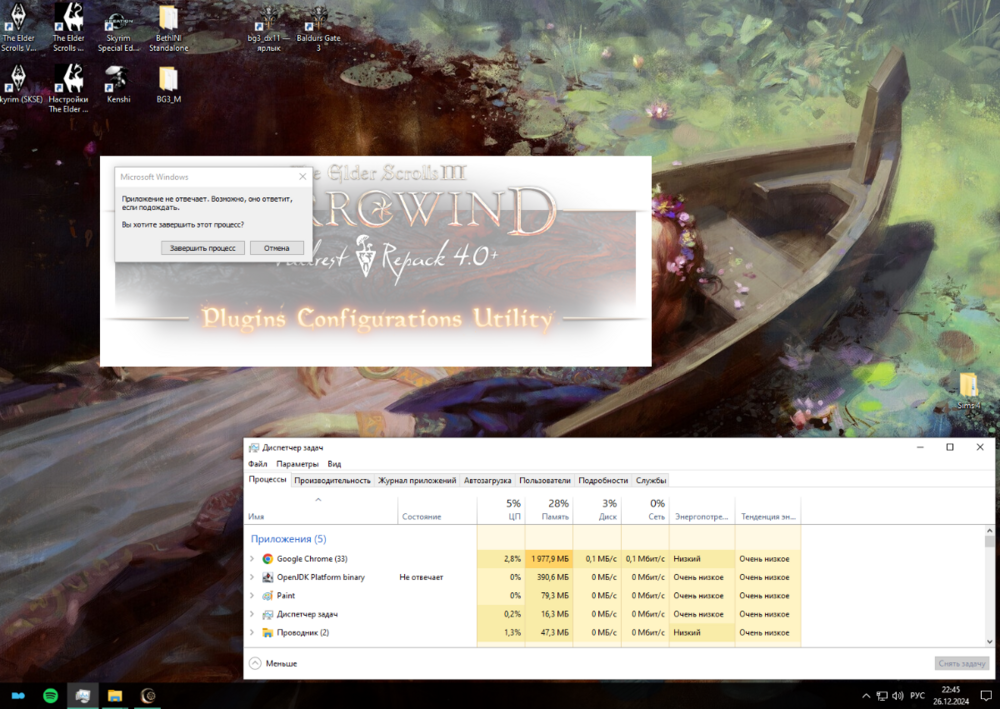Click the Google Chrome icon in the process list
This screenshot has width=1000, height=709.
click(268, 559)
